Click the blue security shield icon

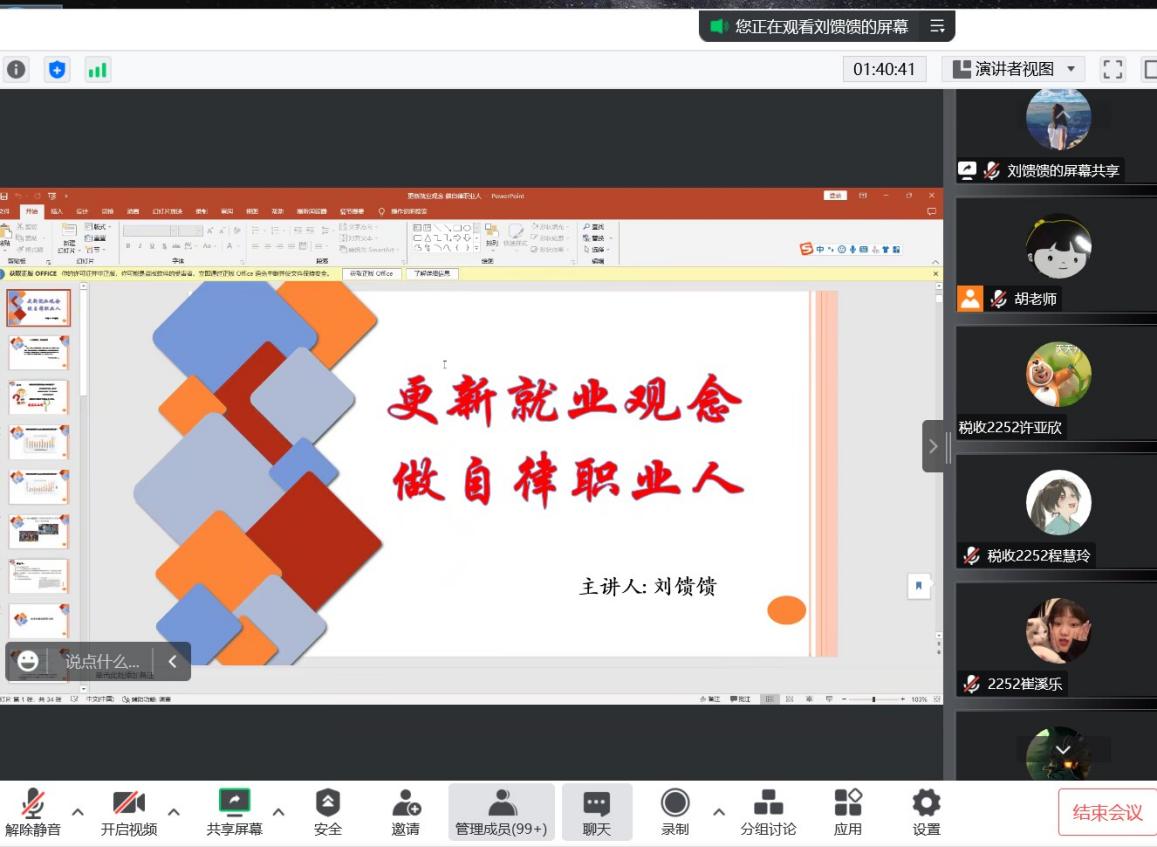[x=57, y=69]
